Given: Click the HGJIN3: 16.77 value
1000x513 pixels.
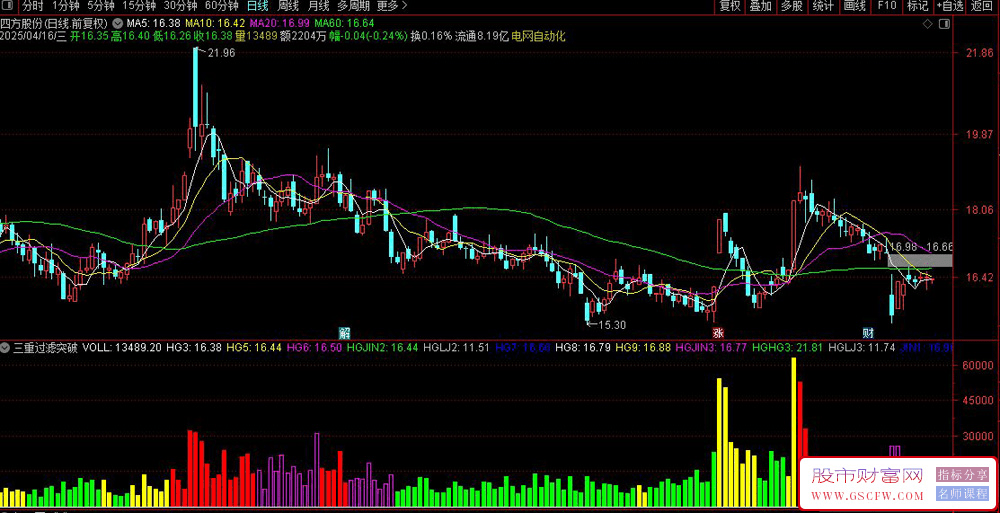Looking at the screenshot, I should pos(712,348).
